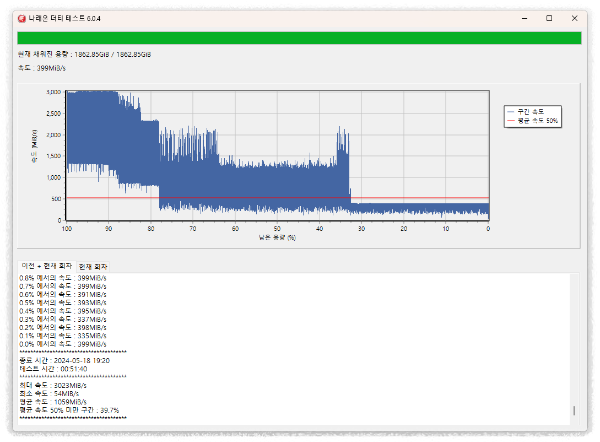Click the red Naraeon app icon in title bar
600x442 pixels.
(22, 18)
